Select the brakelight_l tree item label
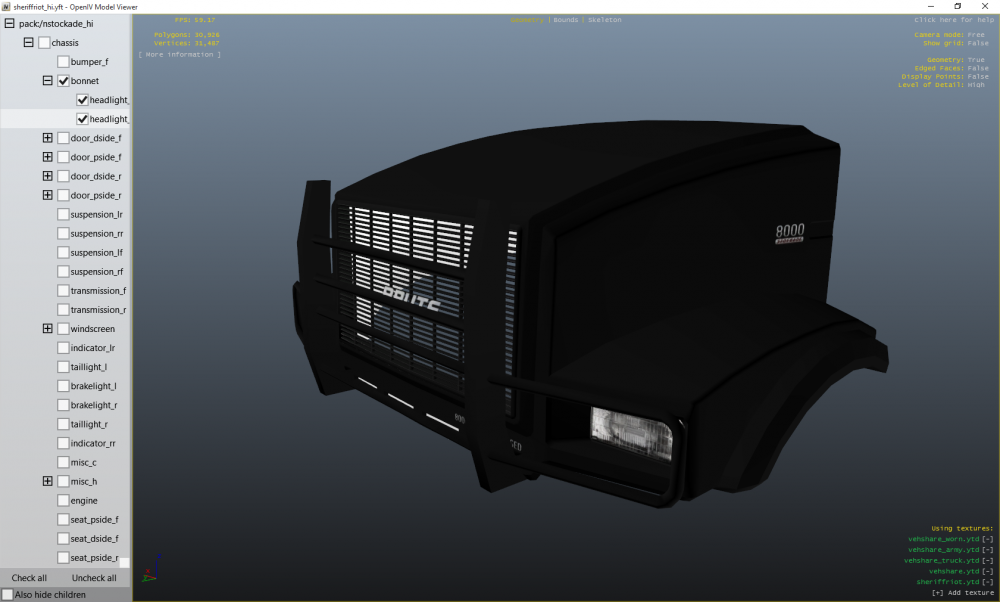 94,386
